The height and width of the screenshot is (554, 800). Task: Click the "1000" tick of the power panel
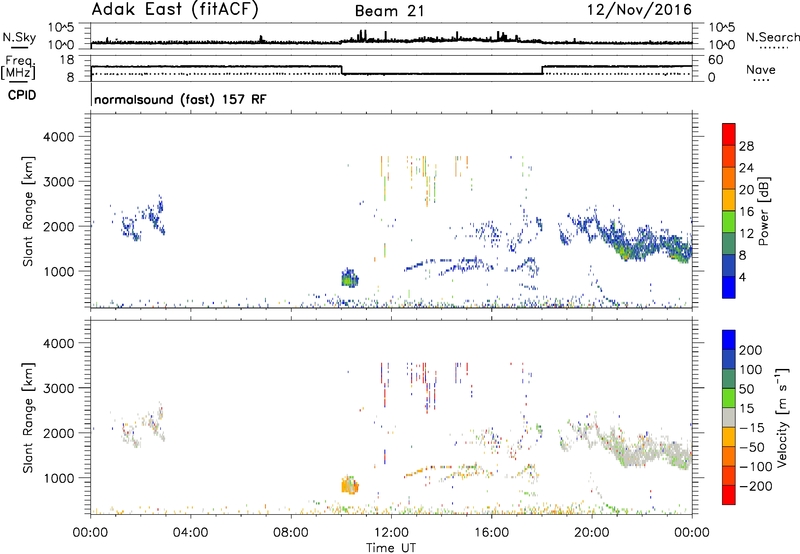tap(59, 271)
